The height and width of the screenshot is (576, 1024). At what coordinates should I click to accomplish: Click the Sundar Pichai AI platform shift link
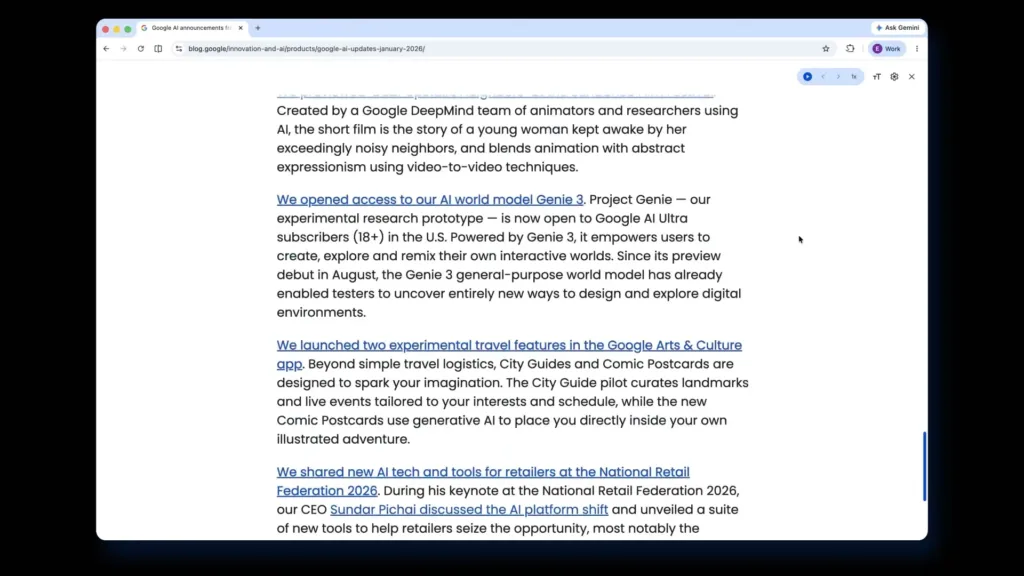point(469,509)
